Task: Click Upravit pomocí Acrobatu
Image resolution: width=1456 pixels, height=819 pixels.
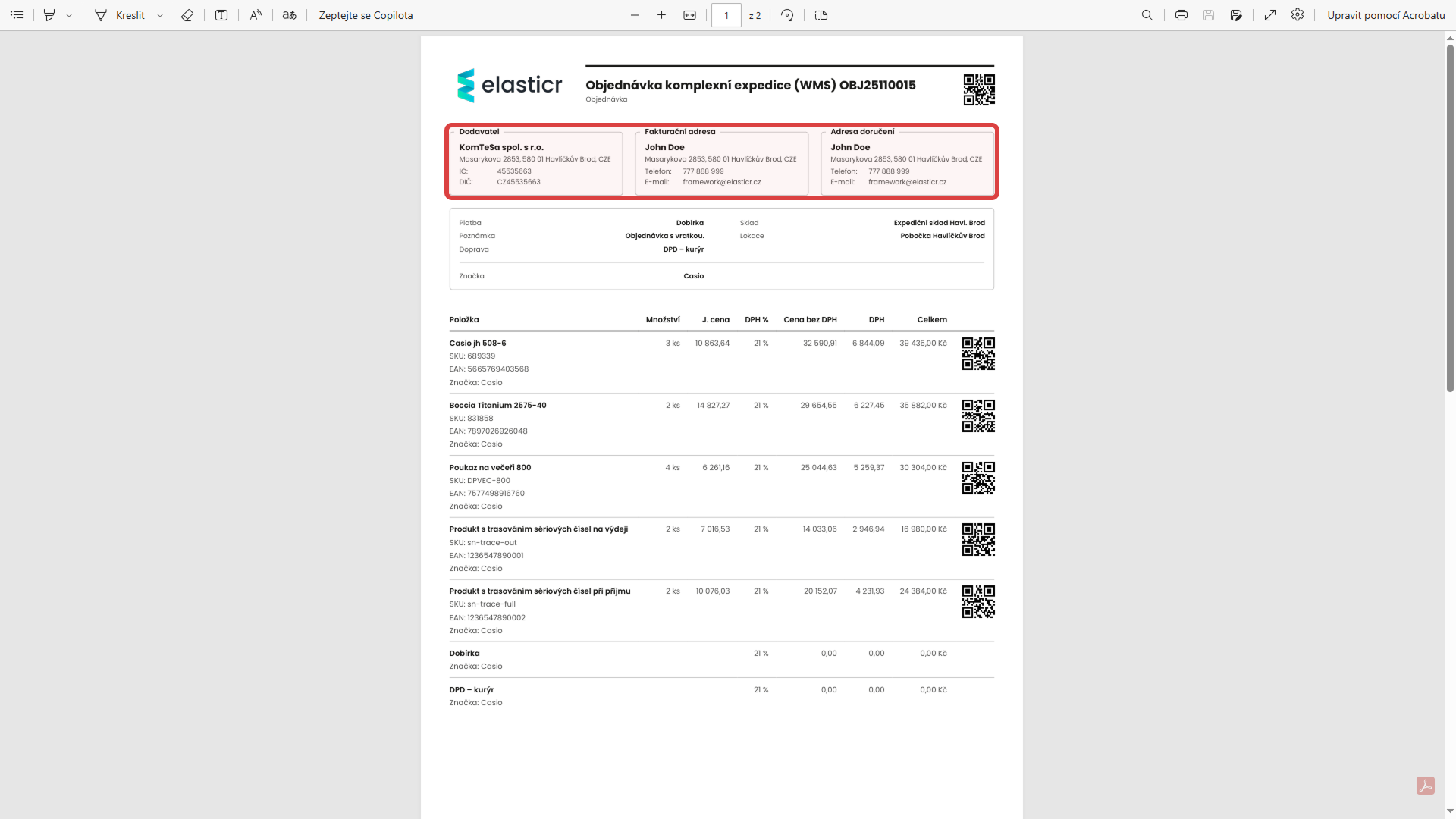Action: coord(1385,15)
